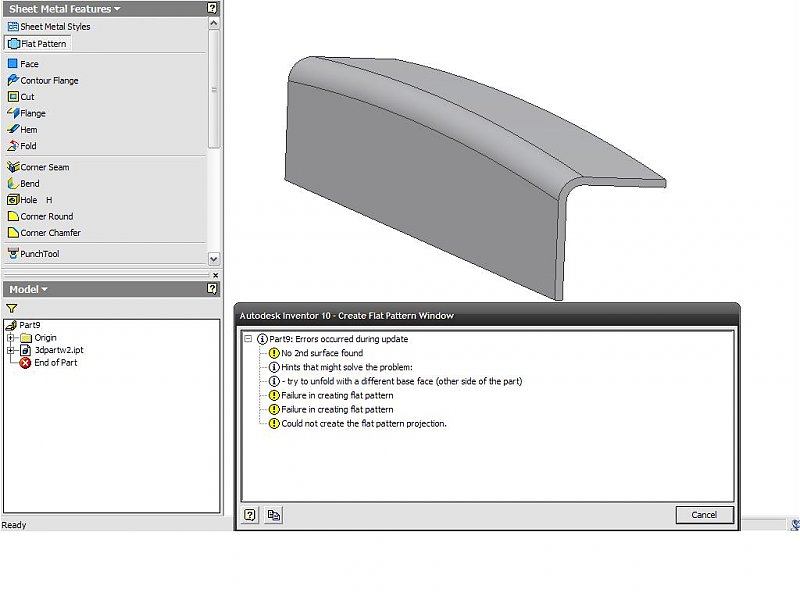Close the Sheet Metal Features panel

pos(215,276)
